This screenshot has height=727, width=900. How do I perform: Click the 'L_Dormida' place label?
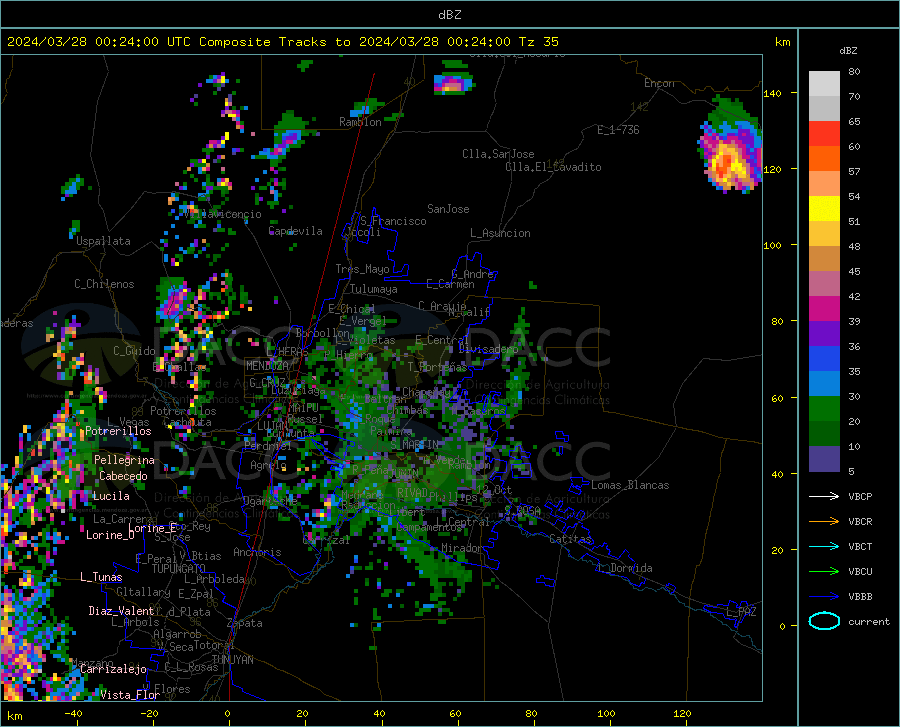click(x=624, y=568)
